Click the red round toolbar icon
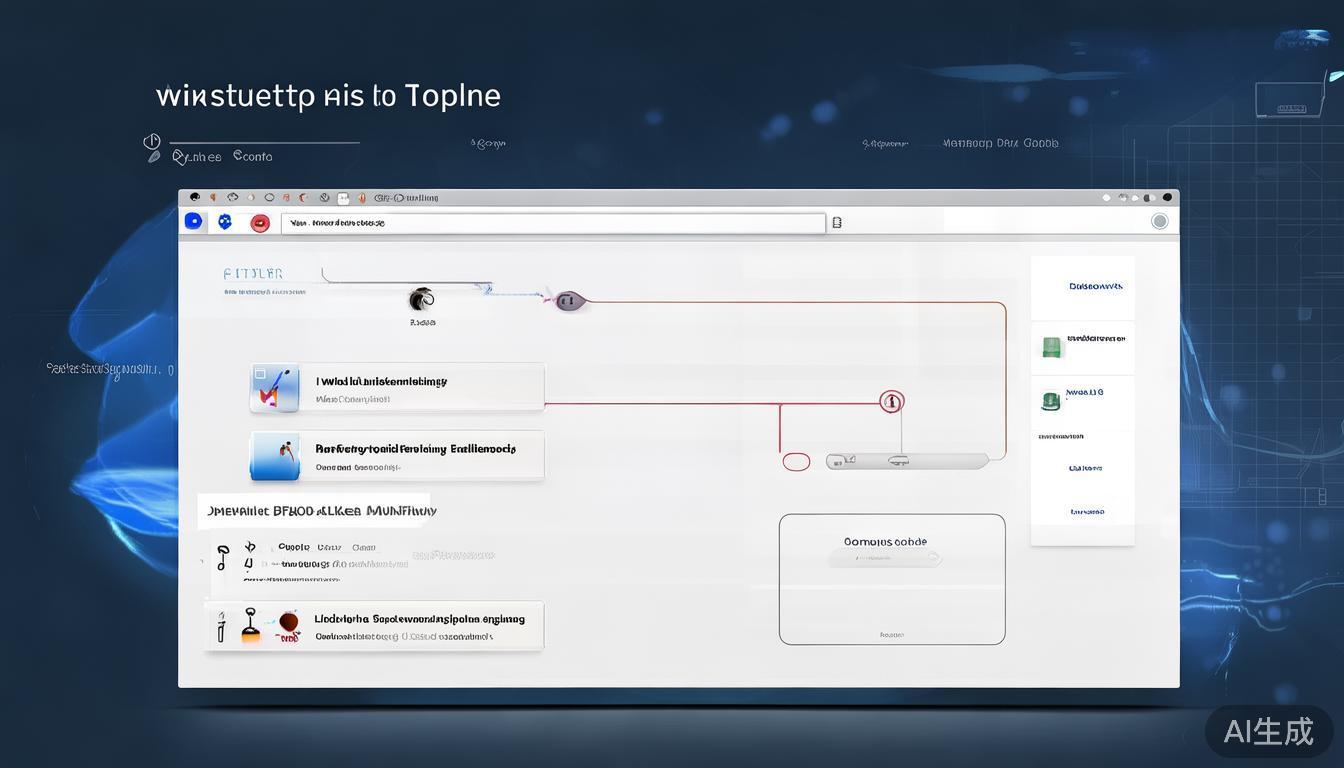Image resolution: width=1344 pixels, height=768 pixels. pyautogui.click(x=260, y=223)
